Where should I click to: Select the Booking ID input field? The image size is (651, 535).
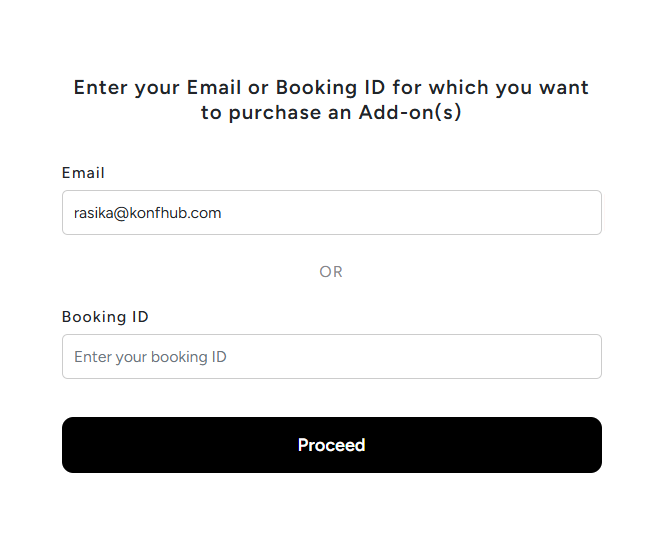(332, 357)
